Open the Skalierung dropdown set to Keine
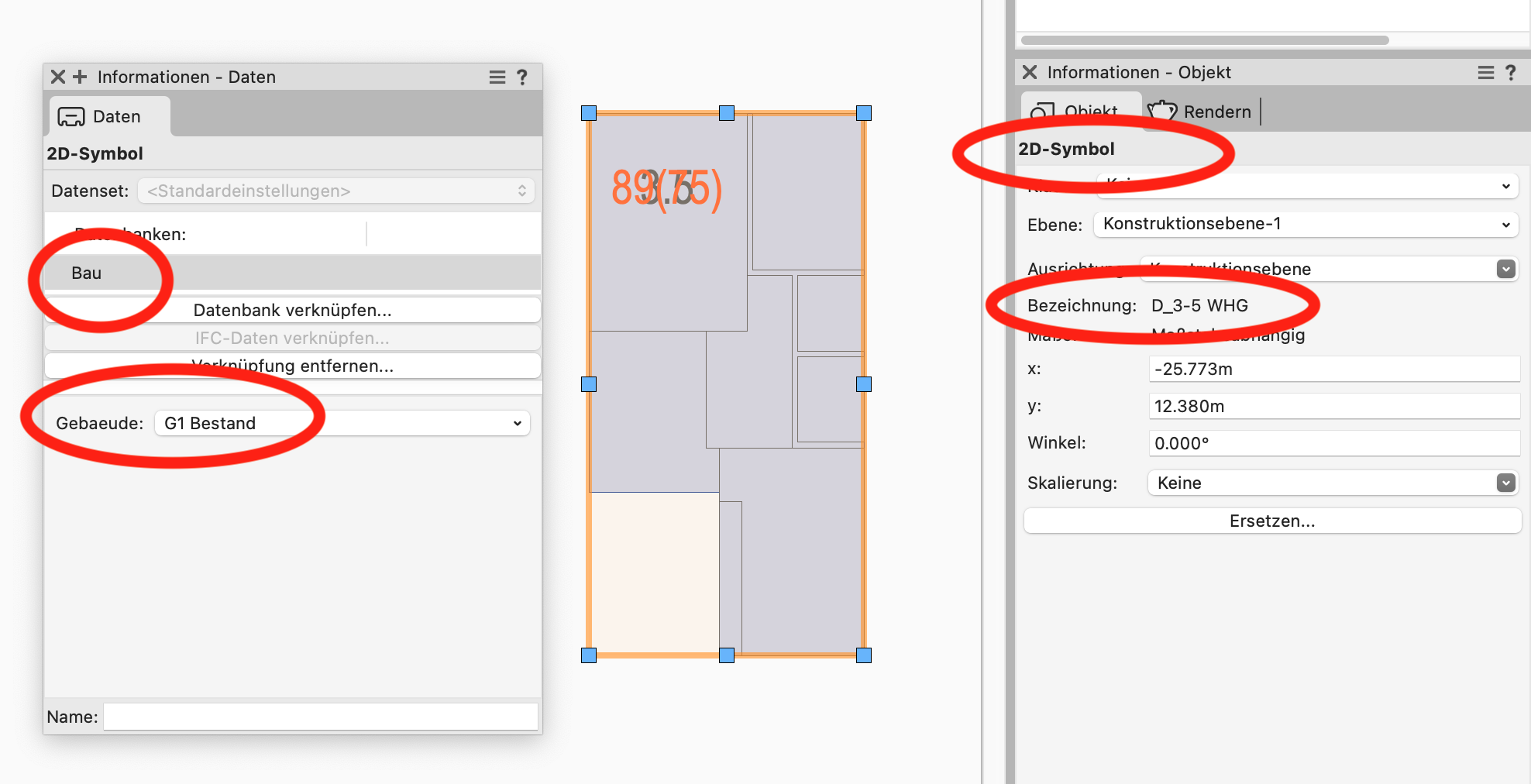This screenshot has width=1531, height=784. point(1332,483)
